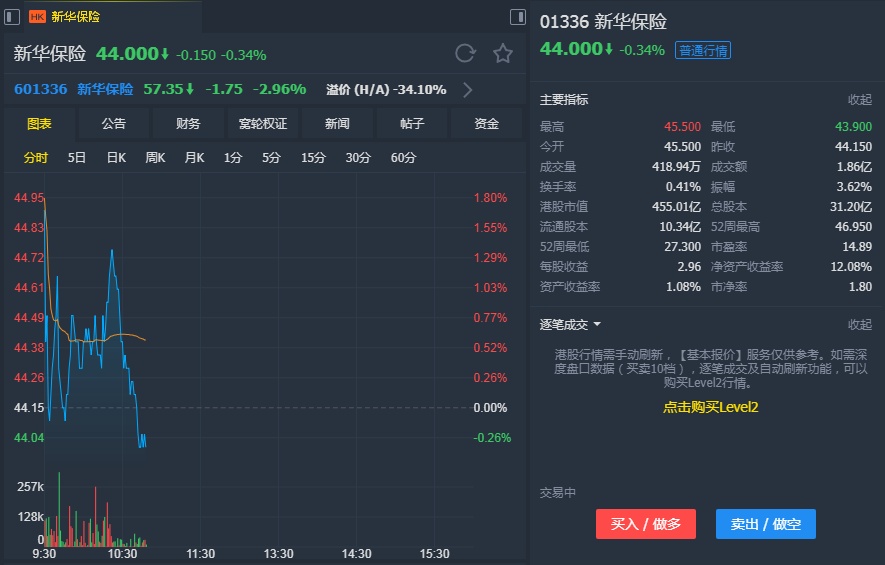Switch chart to 日K period

(116, 158)
